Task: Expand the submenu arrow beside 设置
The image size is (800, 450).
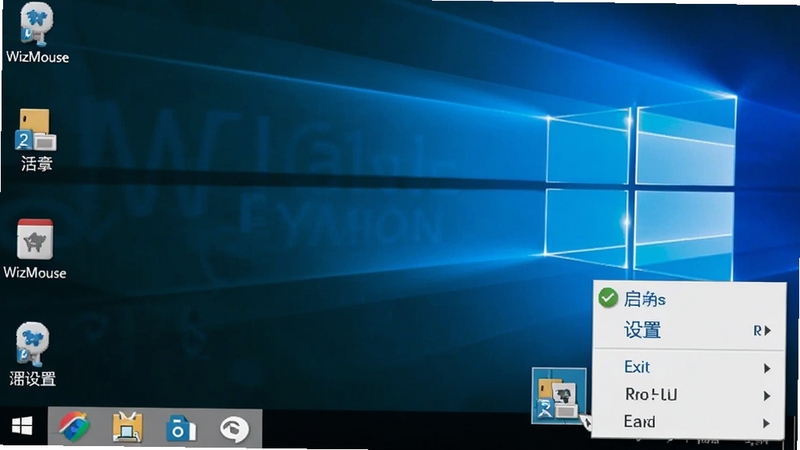Action: click(767, 331)
